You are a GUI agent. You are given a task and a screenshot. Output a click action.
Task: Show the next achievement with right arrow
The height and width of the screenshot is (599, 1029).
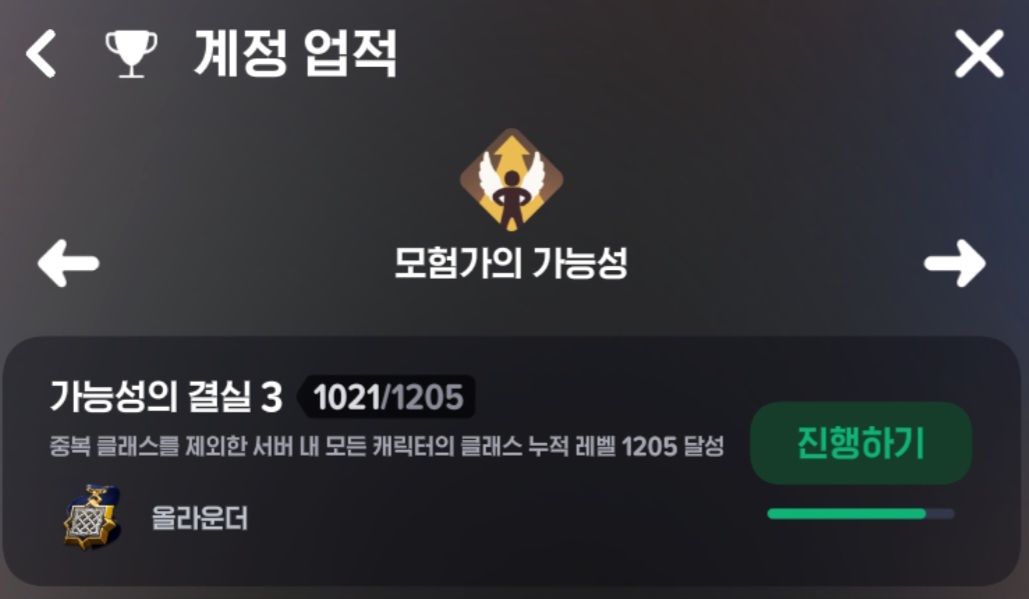click(955, 263)
